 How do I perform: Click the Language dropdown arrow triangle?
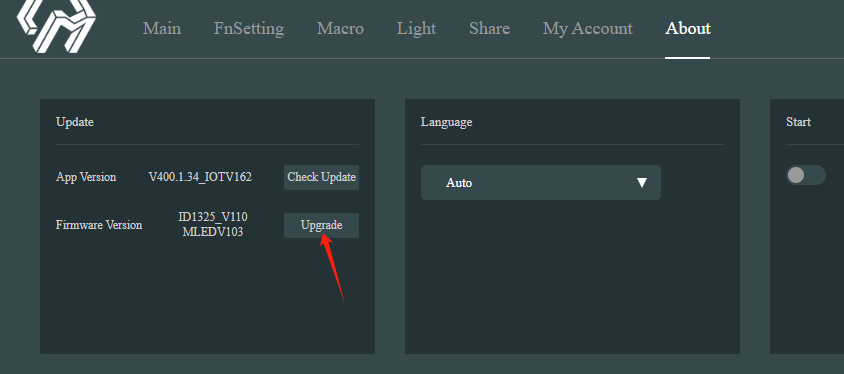tap(642, 183)
